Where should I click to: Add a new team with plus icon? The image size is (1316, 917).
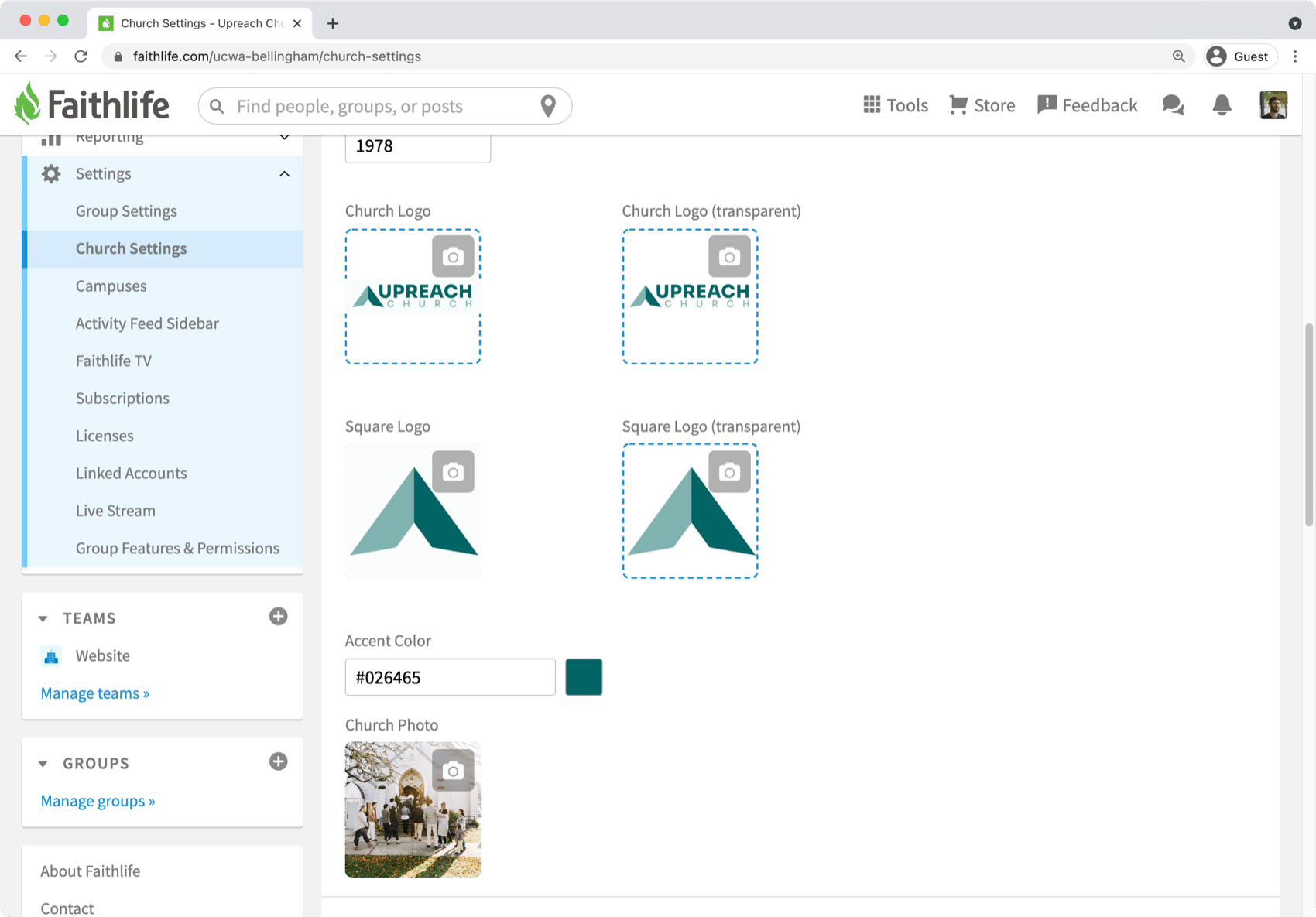pos(279,617)
